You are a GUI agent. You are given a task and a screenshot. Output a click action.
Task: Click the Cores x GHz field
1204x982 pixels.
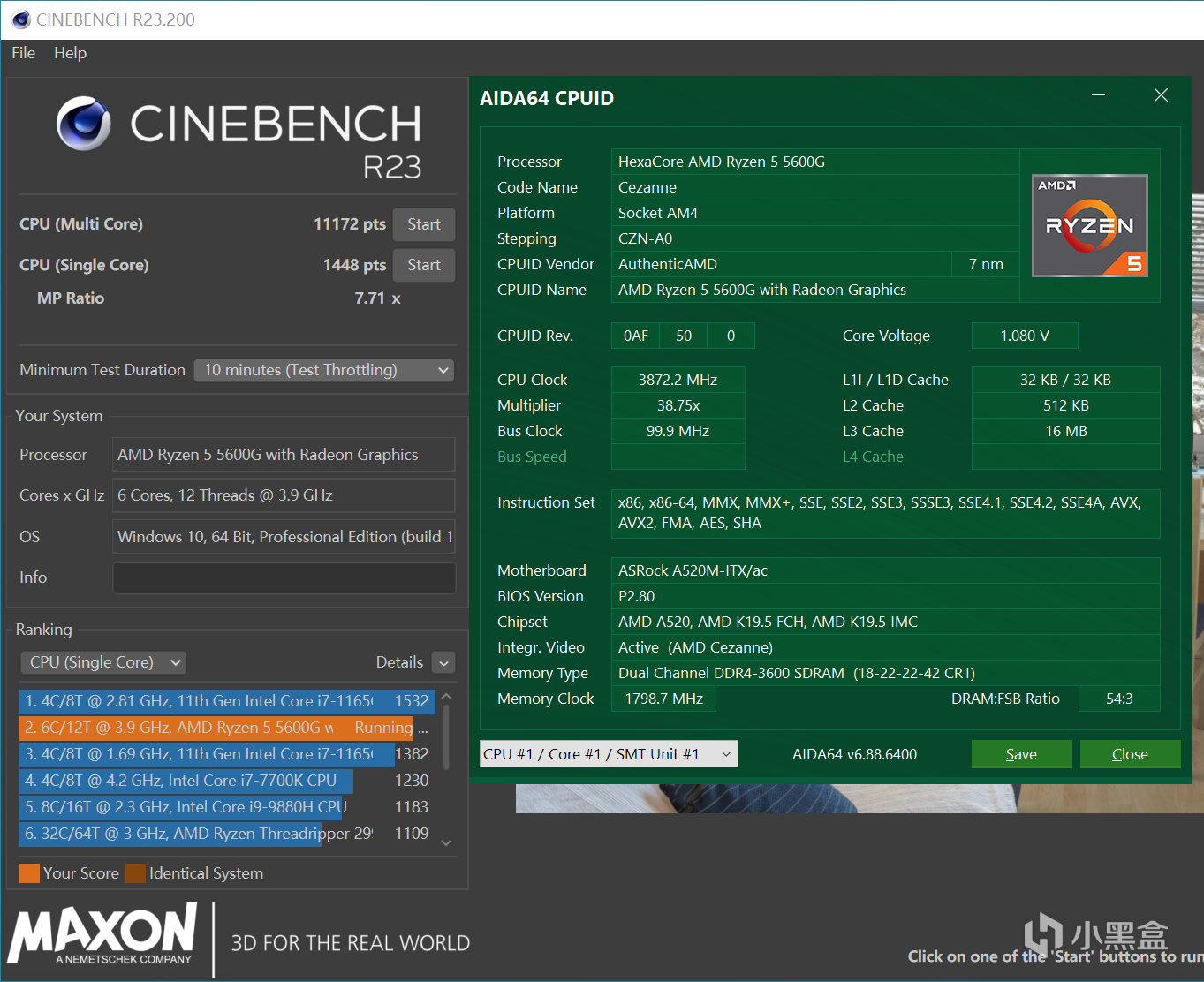(284, 495)
